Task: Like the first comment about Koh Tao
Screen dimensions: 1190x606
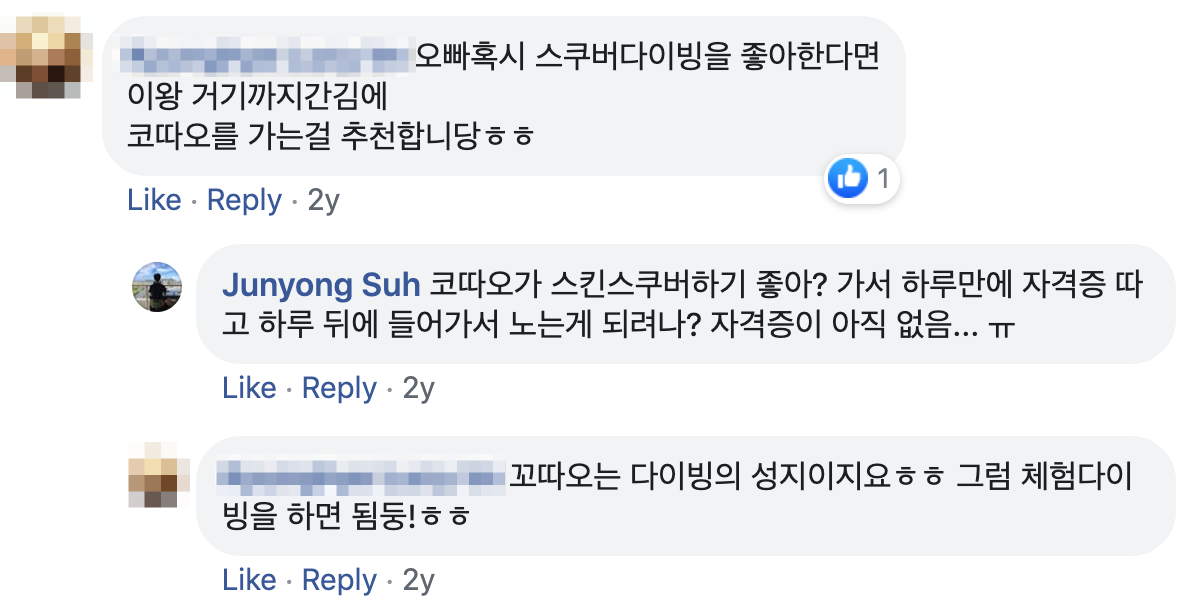Action: [x=155, y=200]
